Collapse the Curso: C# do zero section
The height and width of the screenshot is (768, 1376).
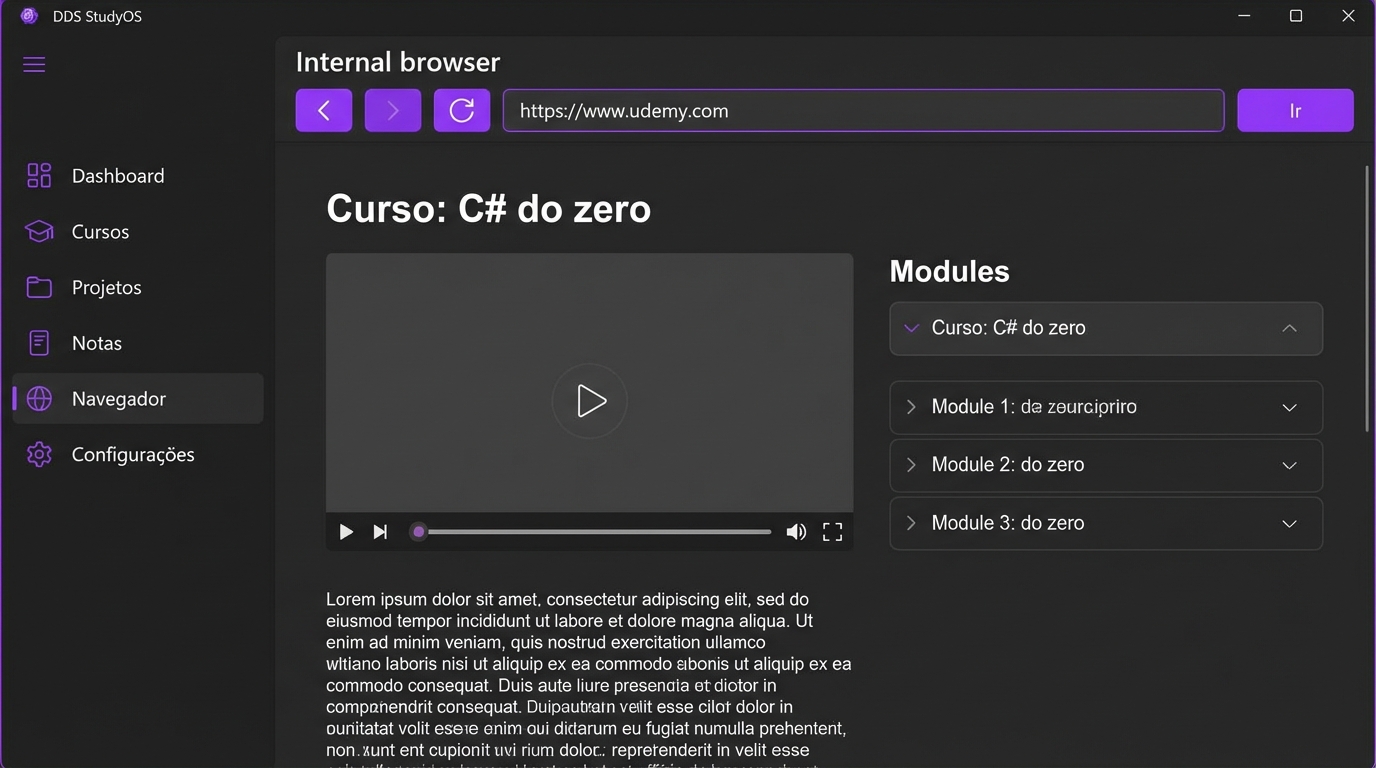coord(1289,329)
